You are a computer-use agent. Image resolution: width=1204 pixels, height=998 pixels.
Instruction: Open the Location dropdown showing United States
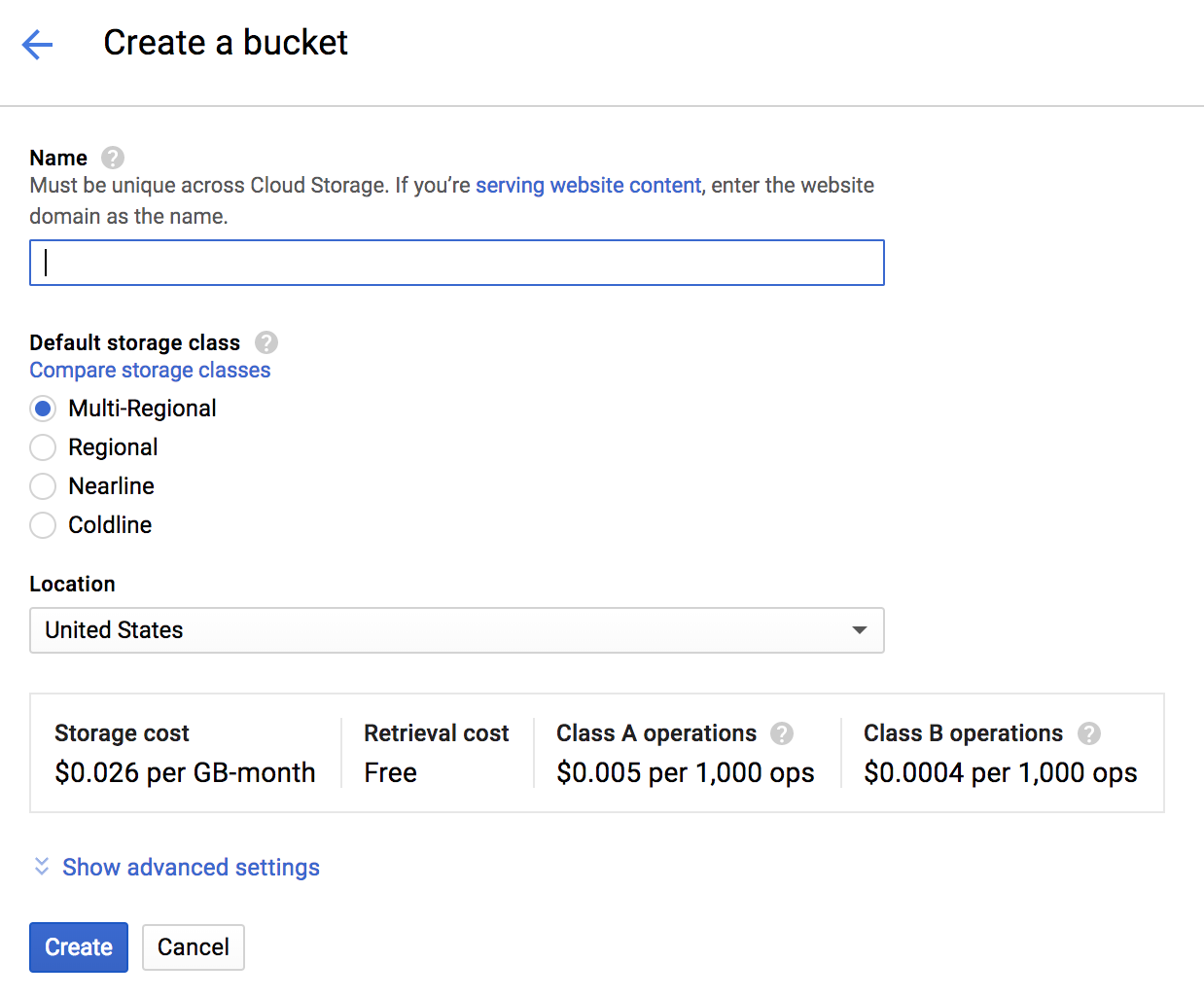click(456, 630)
